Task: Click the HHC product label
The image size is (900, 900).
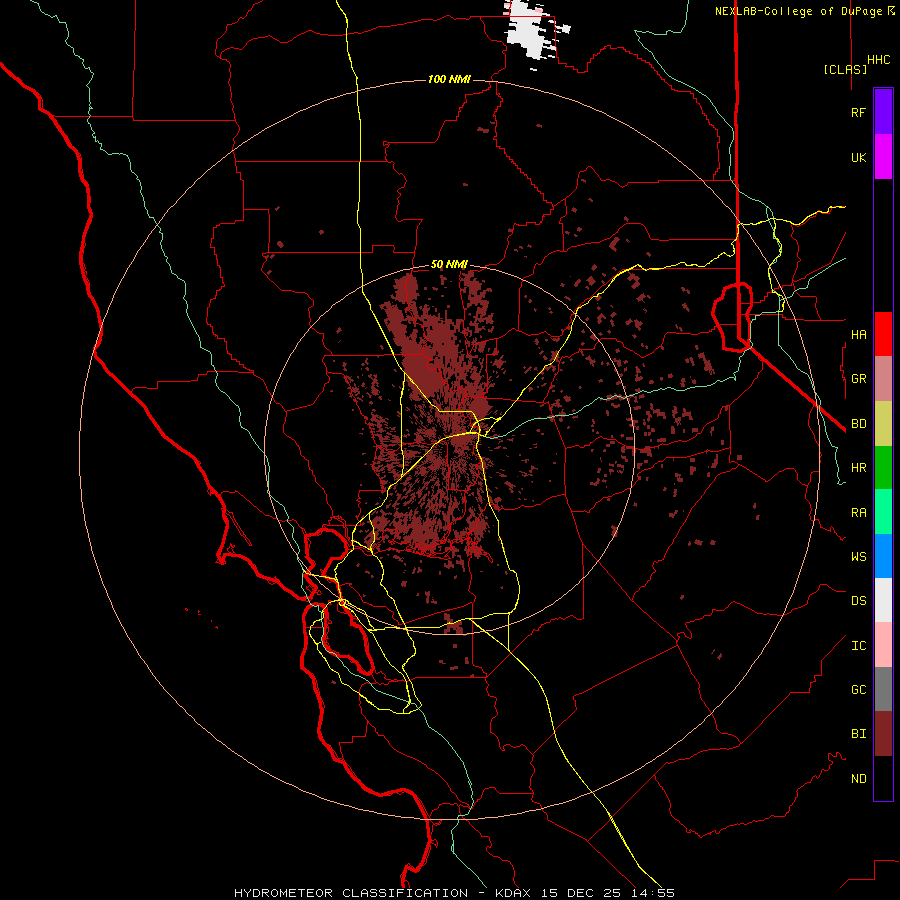Action: tap(878, 60)
